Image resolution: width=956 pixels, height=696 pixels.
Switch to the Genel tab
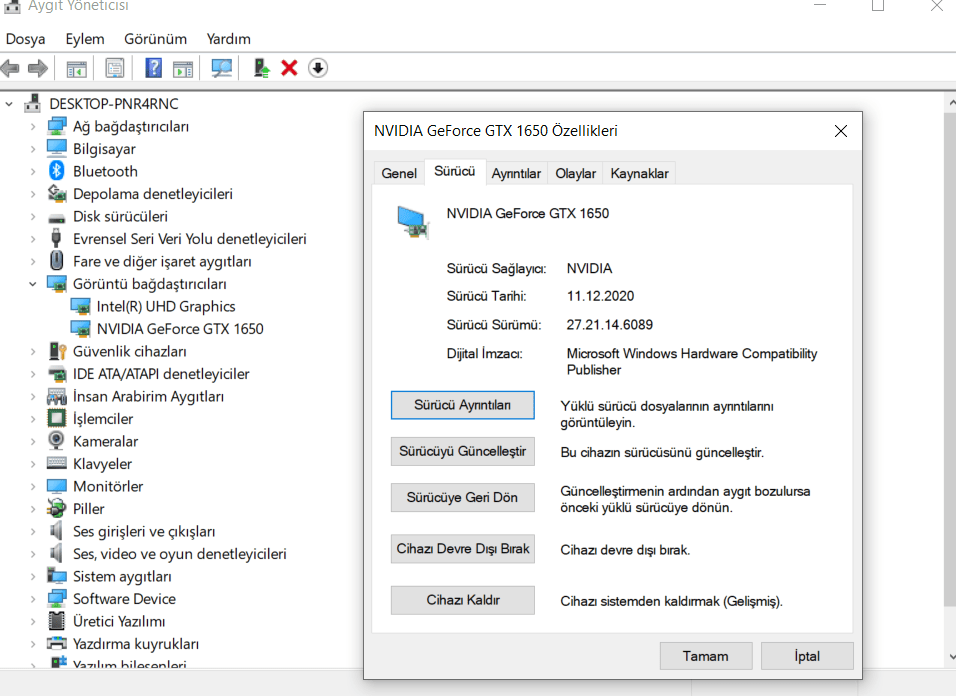point(399,174)
